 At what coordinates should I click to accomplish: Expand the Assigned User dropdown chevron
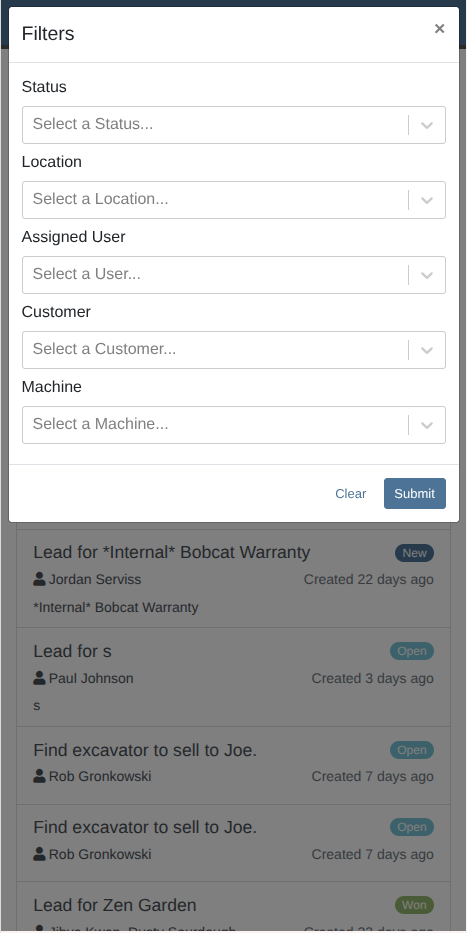[427, 275]
